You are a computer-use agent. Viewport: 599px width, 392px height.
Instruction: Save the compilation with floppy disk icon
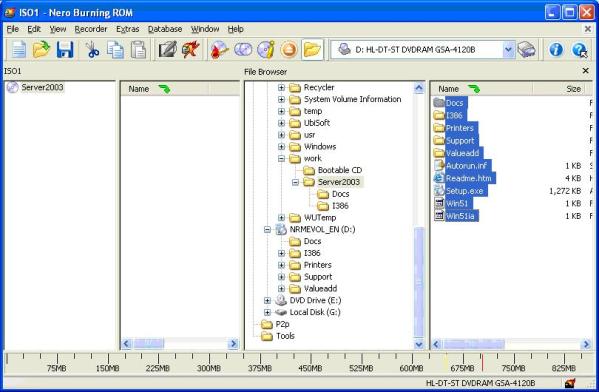click(x=65, y=50)
